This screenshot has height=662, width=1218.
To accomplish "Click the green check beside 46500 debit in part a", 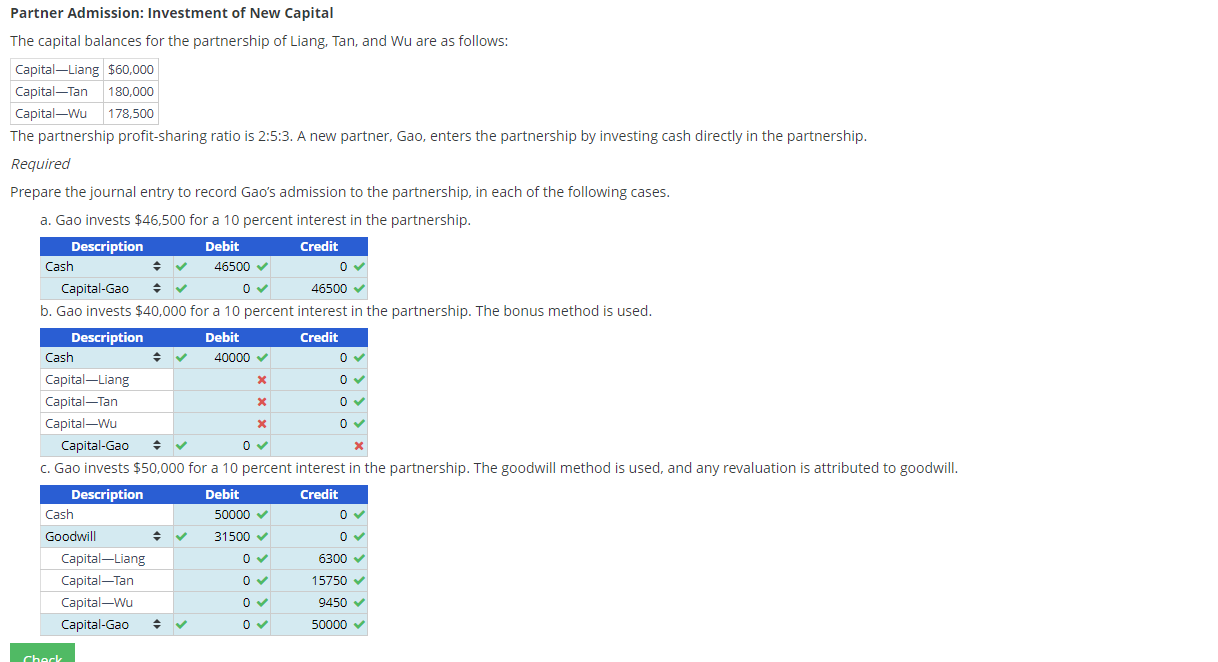I will (x=261, y=267).
